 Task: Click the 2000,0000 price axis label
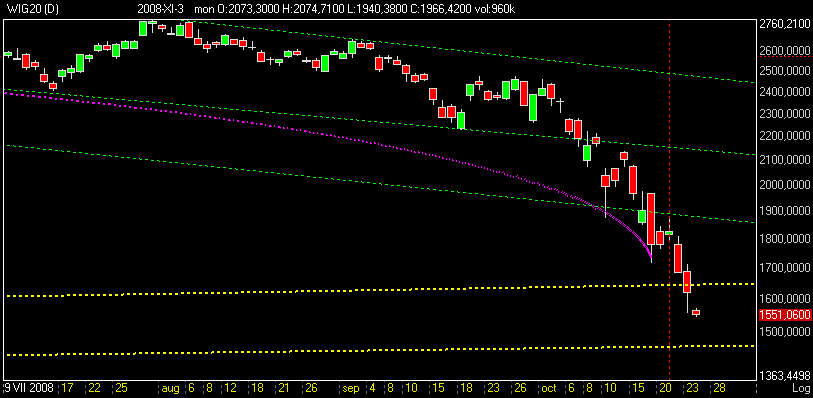click(x=784, y=185)
